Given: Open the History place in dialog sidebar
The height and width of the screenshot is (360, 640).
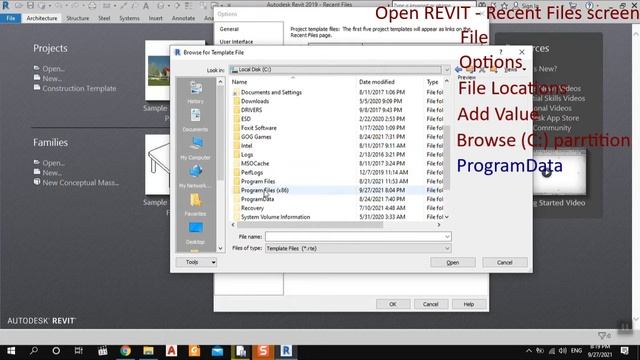Looking at the screenshot, I should pos(196,92).
